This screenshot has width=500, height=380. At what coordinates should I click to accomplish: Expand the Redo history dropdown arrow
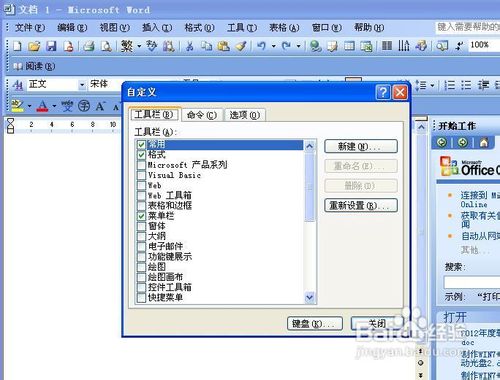coord(298,46)
